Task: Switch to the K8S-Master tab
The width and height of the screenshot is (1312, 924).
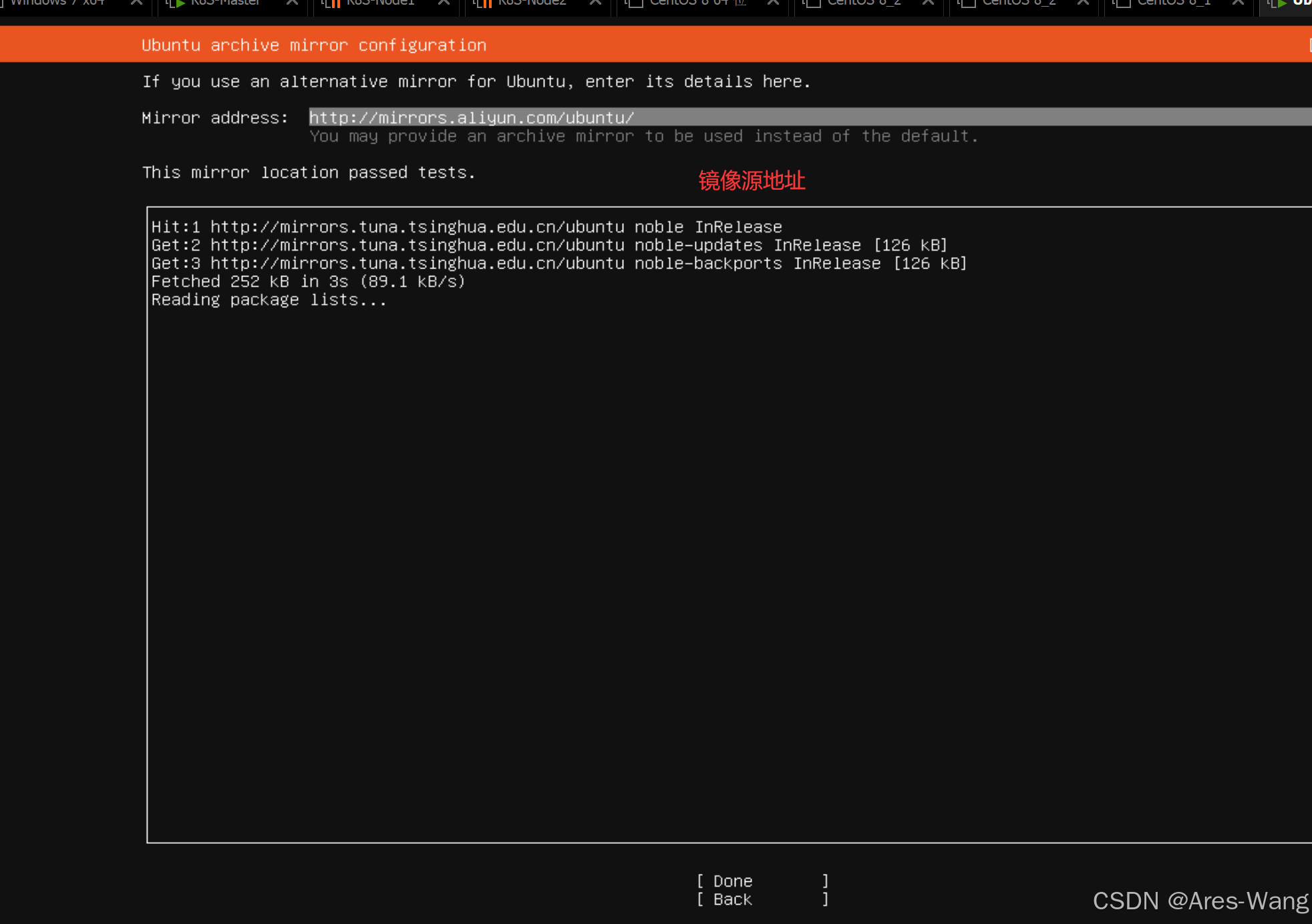Action: tap(225, 3)
